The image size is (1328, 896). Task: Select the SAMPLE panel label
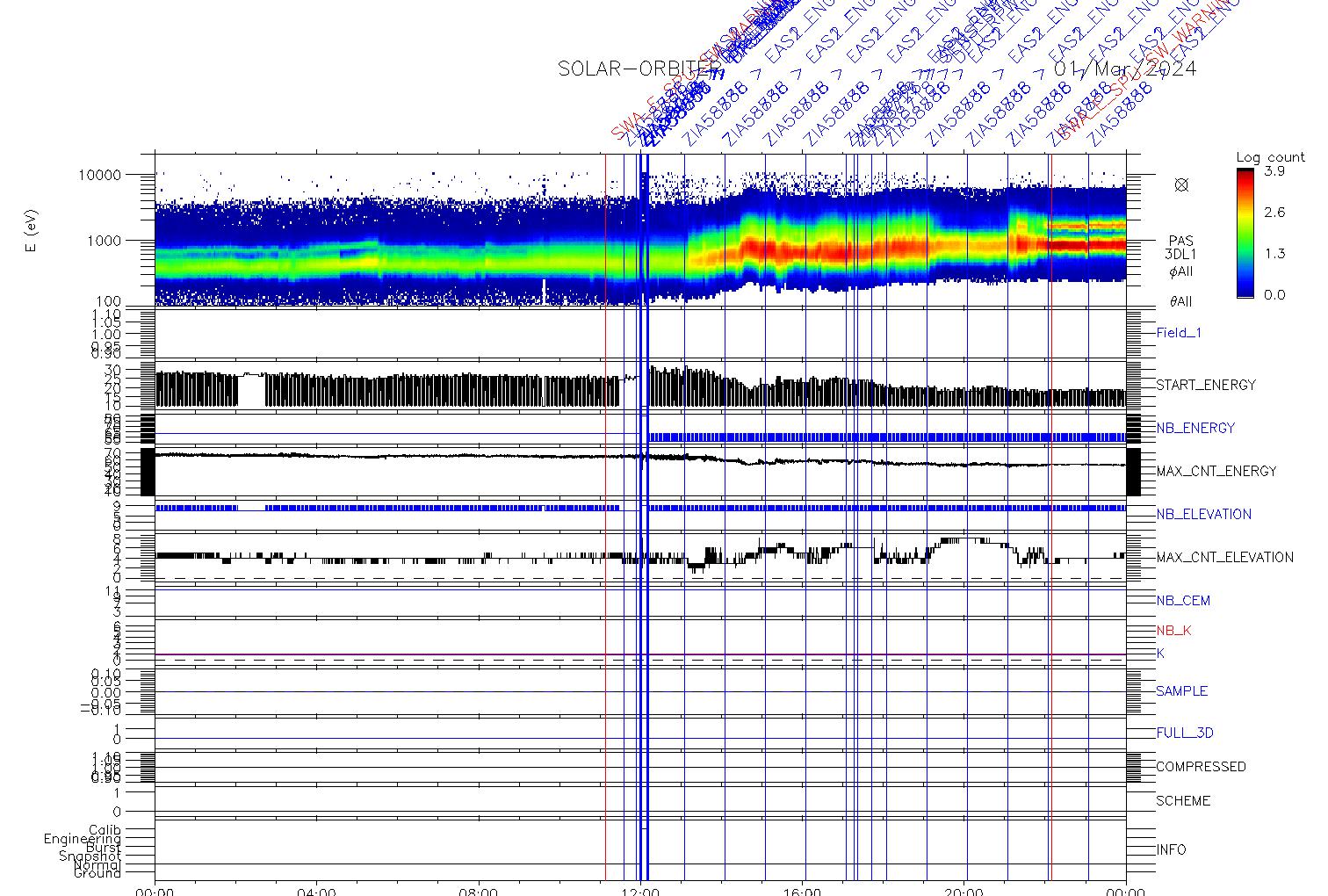tap(1181, 691)
